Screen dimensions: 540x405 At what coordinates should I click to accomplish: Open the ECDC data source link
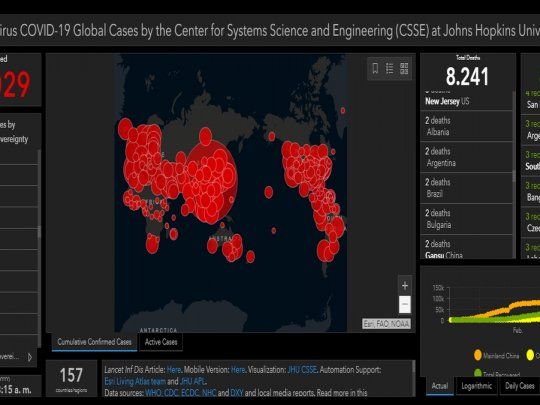point(190,393)
